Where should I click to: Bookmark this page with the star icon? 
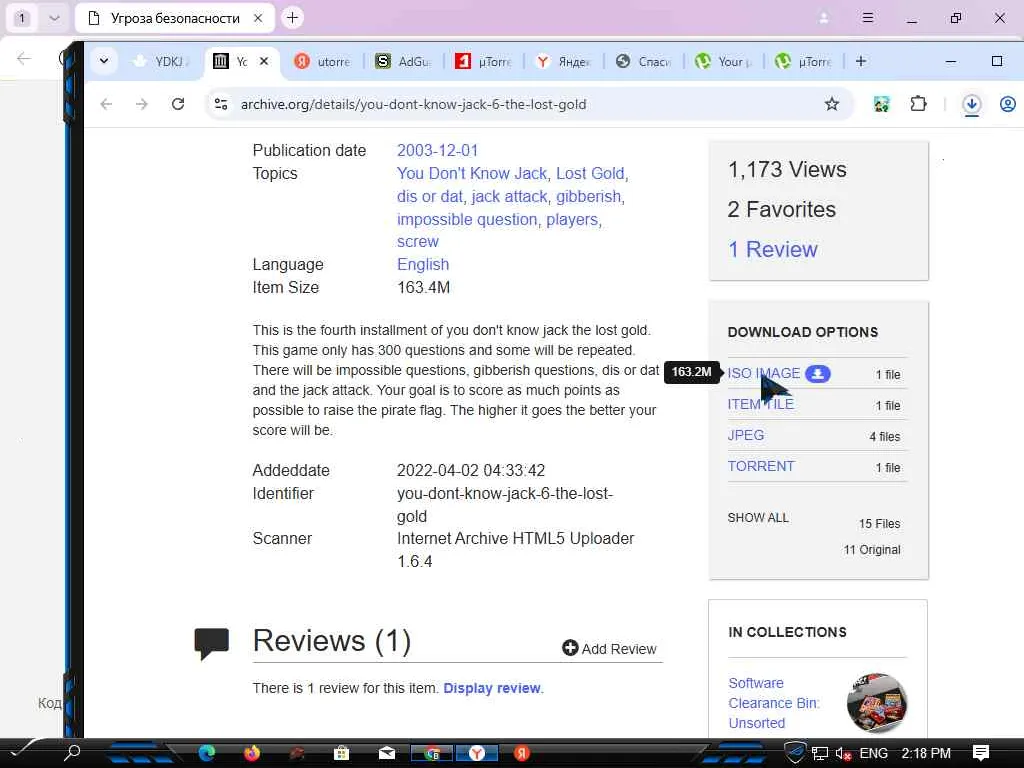tap(831, 104)
